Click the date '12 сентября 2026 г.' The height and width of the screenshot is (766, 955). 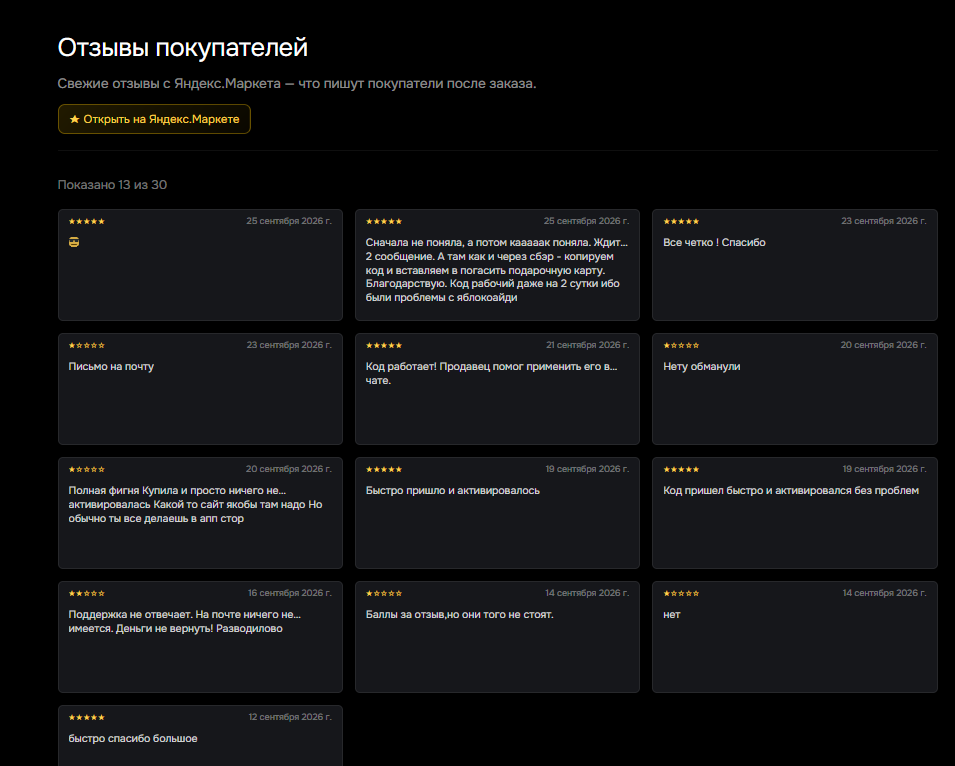pos(290,717)
